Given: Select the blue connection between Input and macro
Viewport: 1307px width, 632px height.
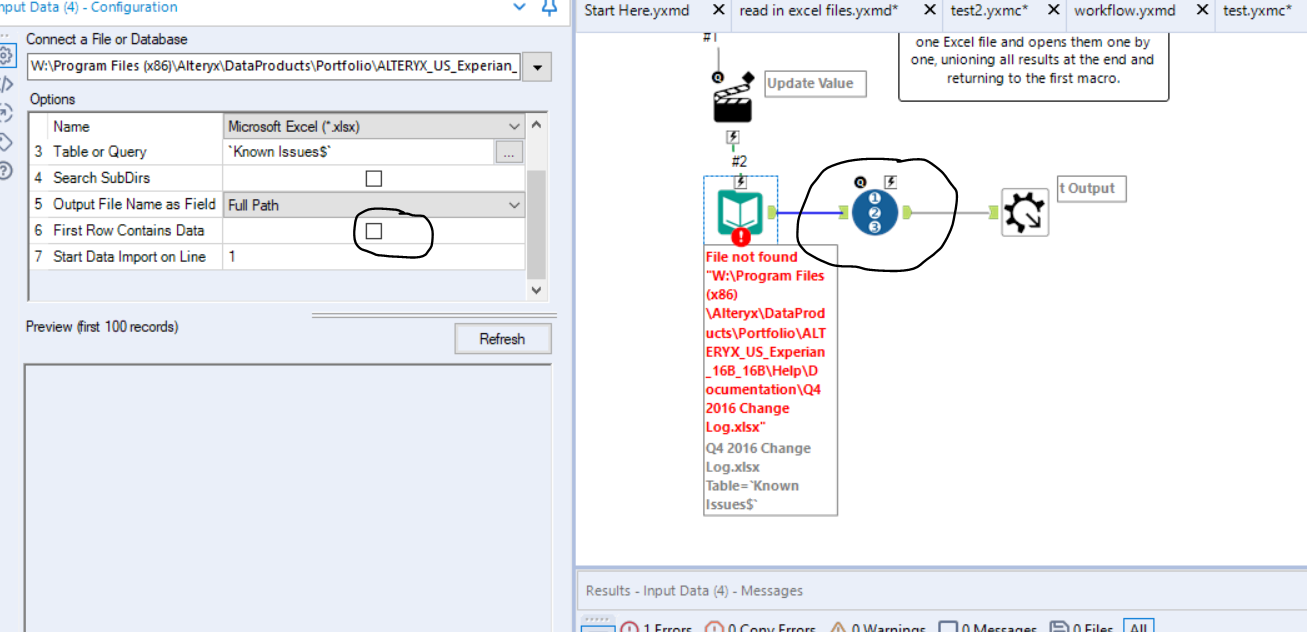Looking at the screenshot, I should [808, 212].
